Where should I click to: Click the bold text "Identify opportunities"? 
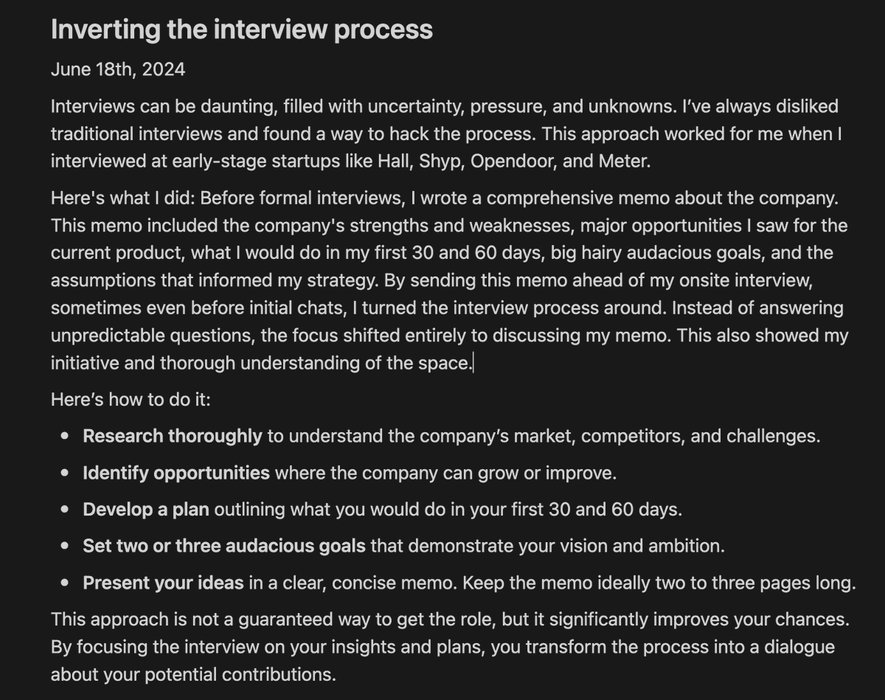(176, 473)
